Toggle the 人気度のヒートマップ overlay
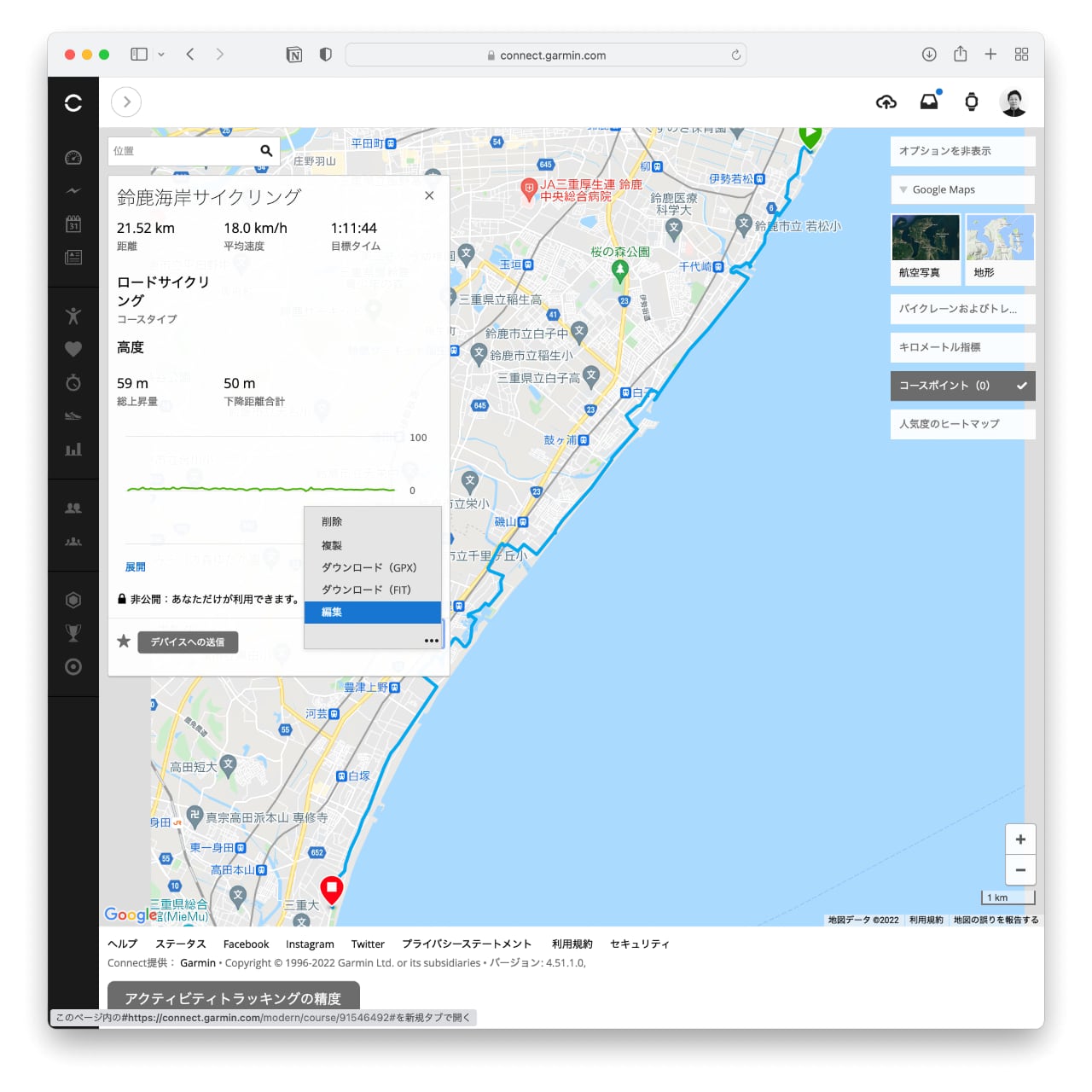This screenshot has width=1092, height=1092. coord(962,424)
